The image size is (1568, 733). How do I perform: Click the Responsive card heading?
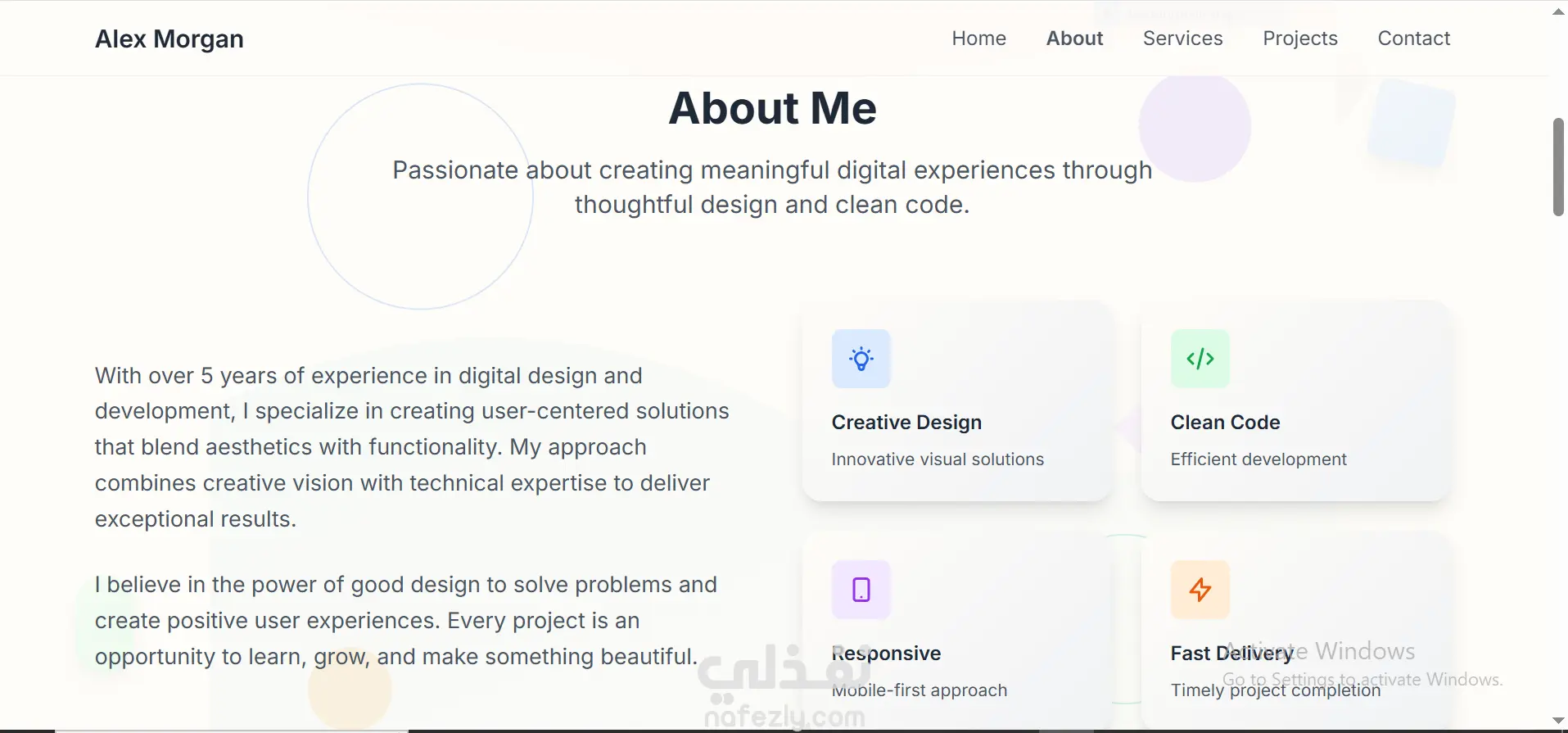click(886, 654)
